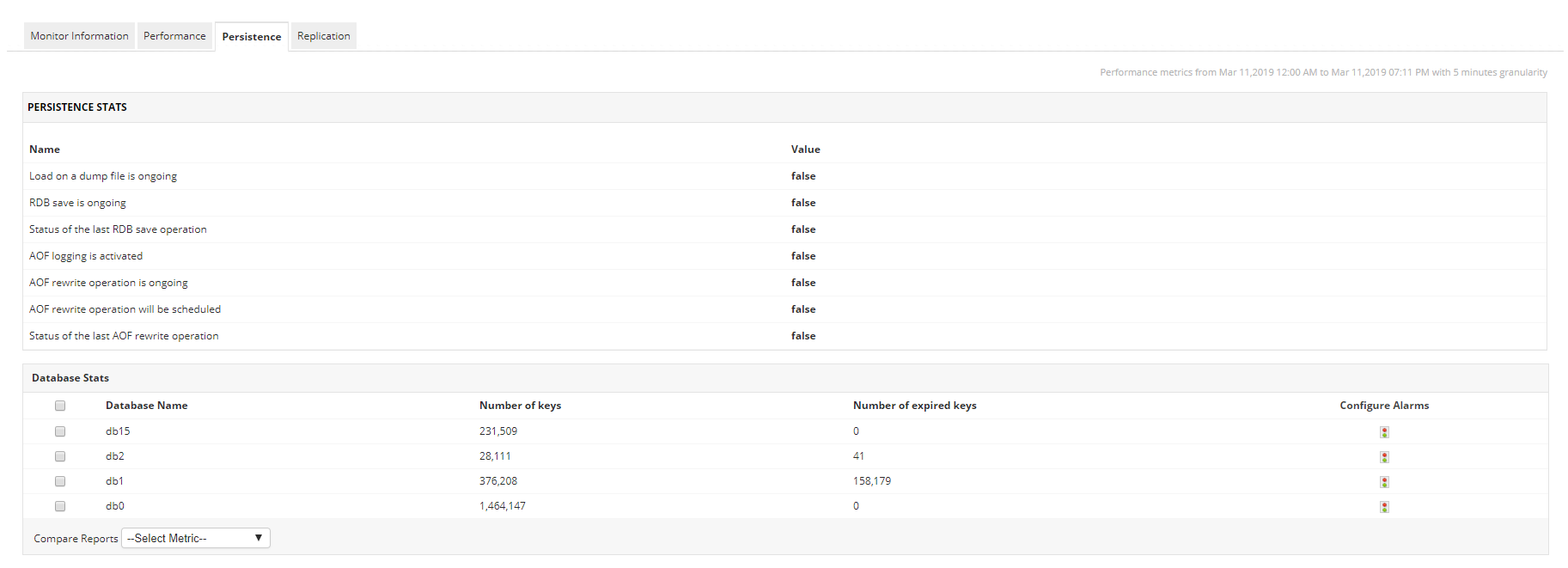Check the db15 row checkbox

(x=60, y=431)
